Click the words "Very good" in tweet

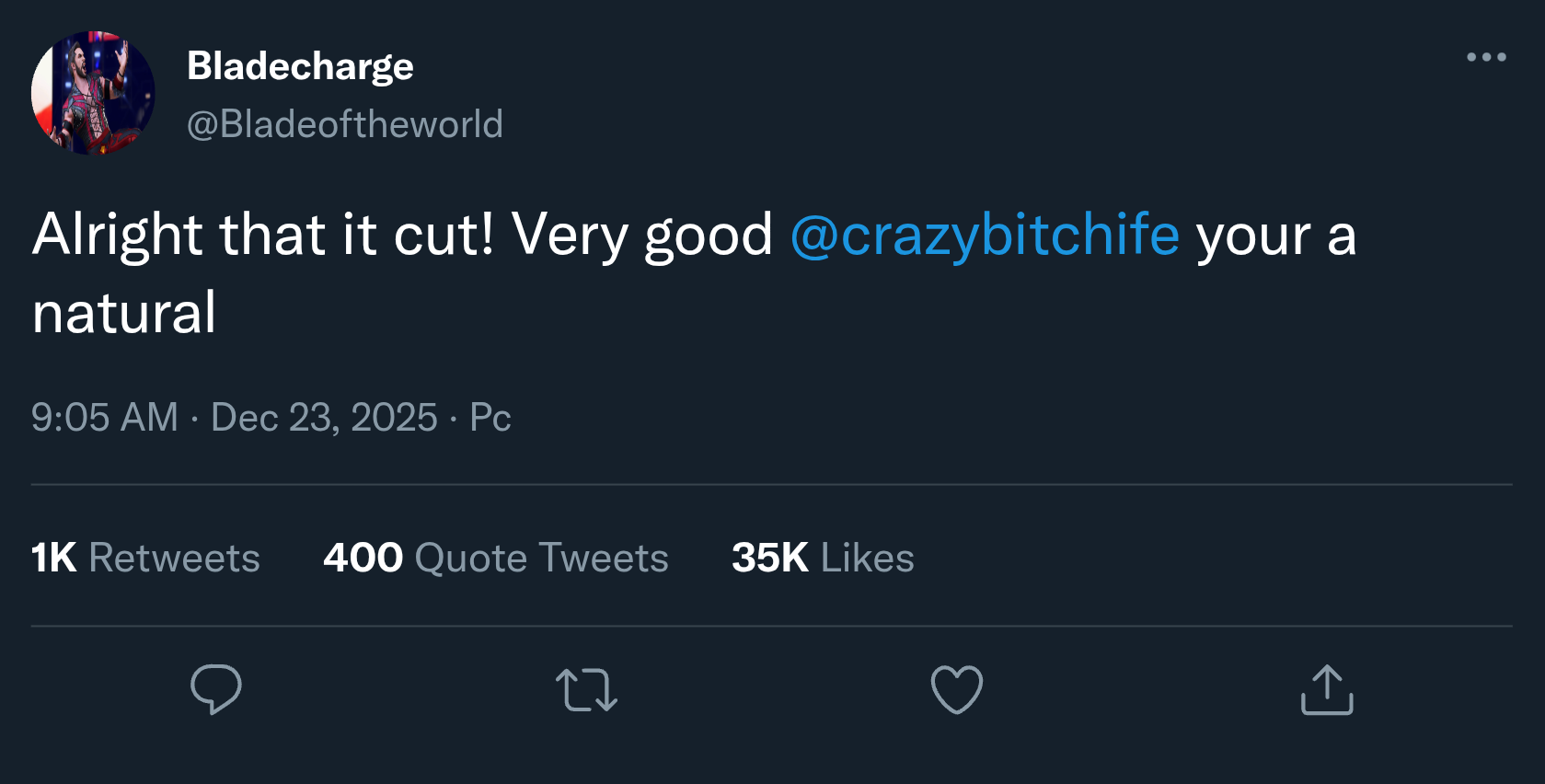click(642, 235)
